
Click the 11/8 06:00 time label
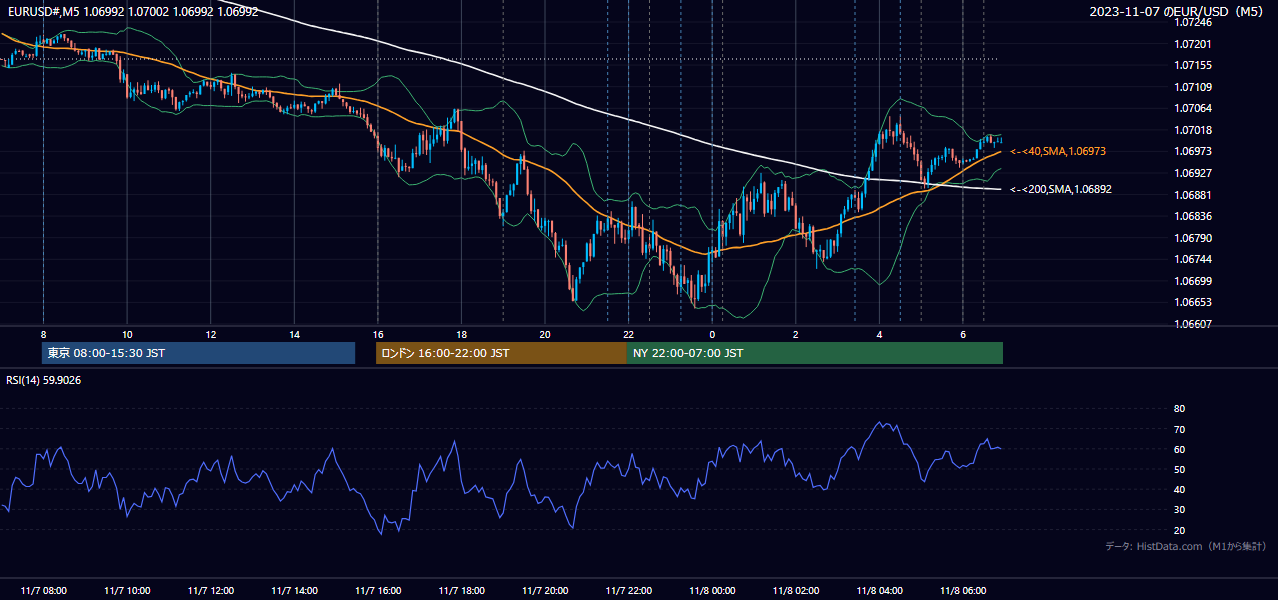962,591
